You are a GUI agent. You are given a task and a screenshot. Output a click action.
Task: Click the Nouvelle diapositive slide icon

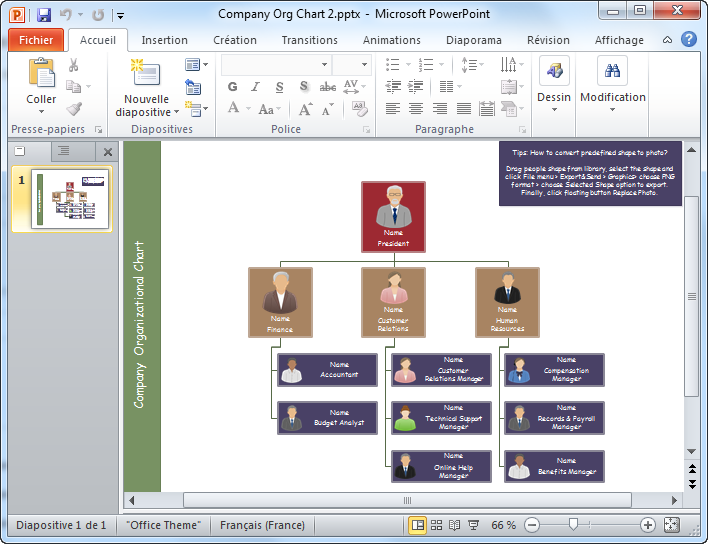click(145, 72)
